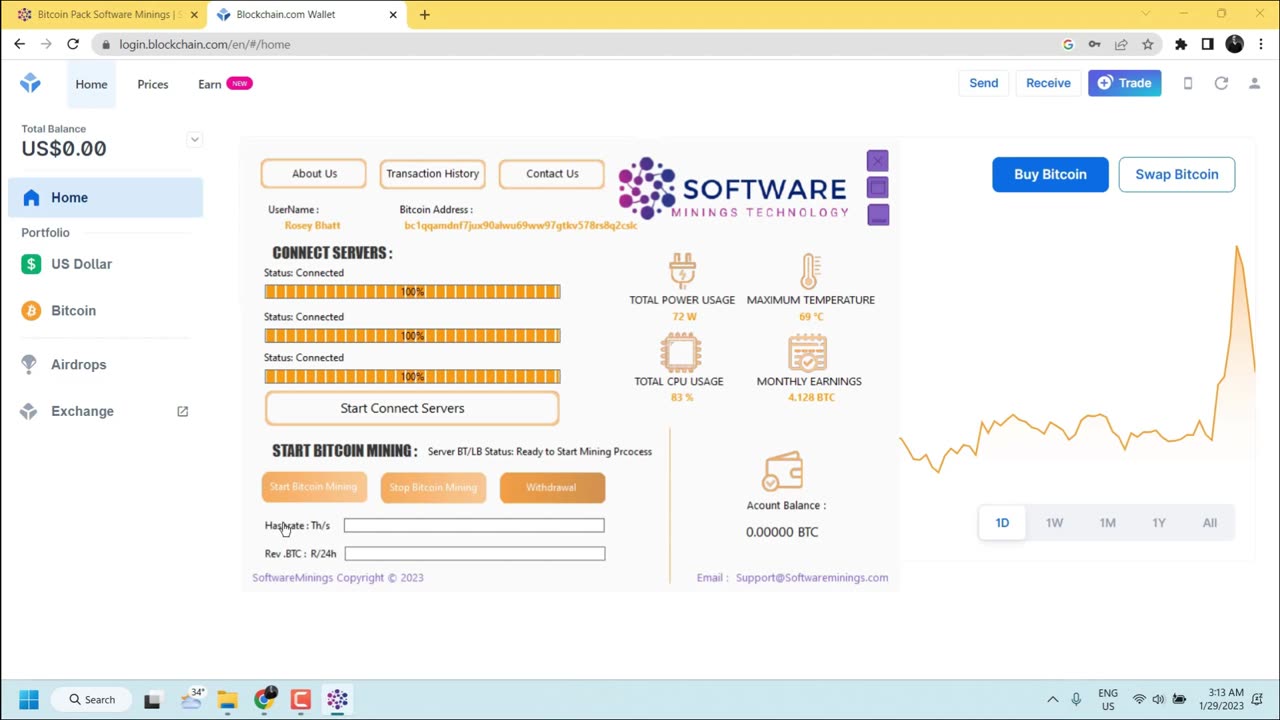This screenshot has height=720, width=1280.
Task: Click the Support@Softwareminings.com email link
Action: 812,578
